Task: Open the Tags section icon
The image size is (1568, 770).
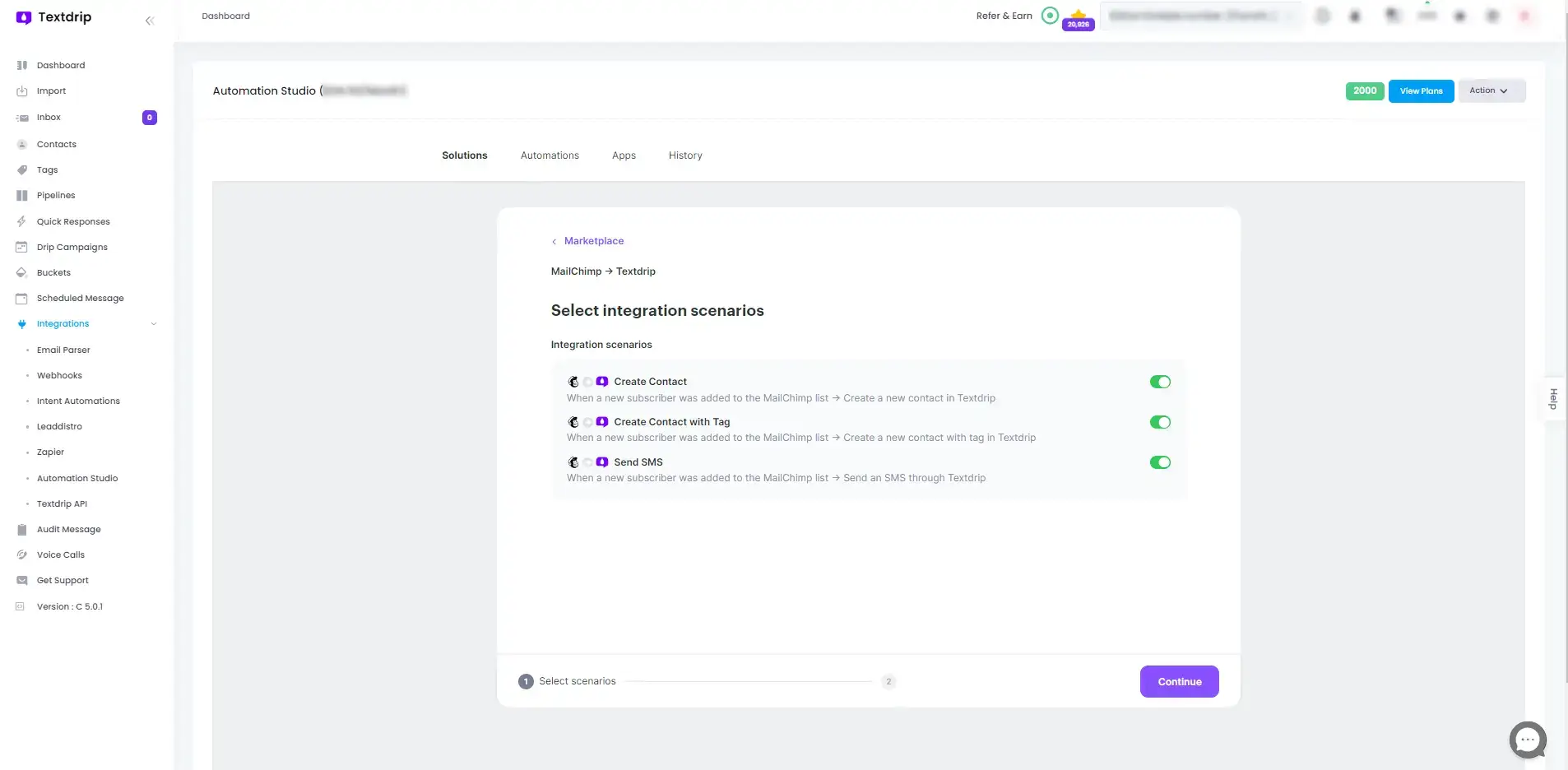Action: (x=22, y=169)
